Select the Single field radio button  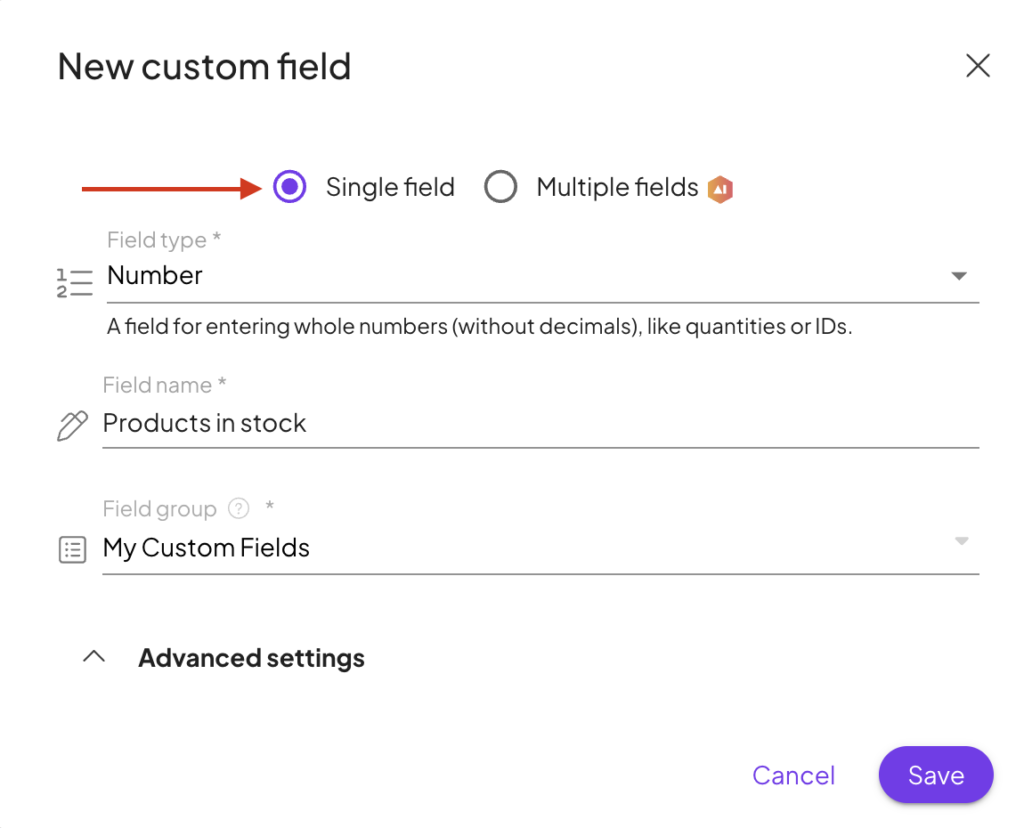coord(290,187)
